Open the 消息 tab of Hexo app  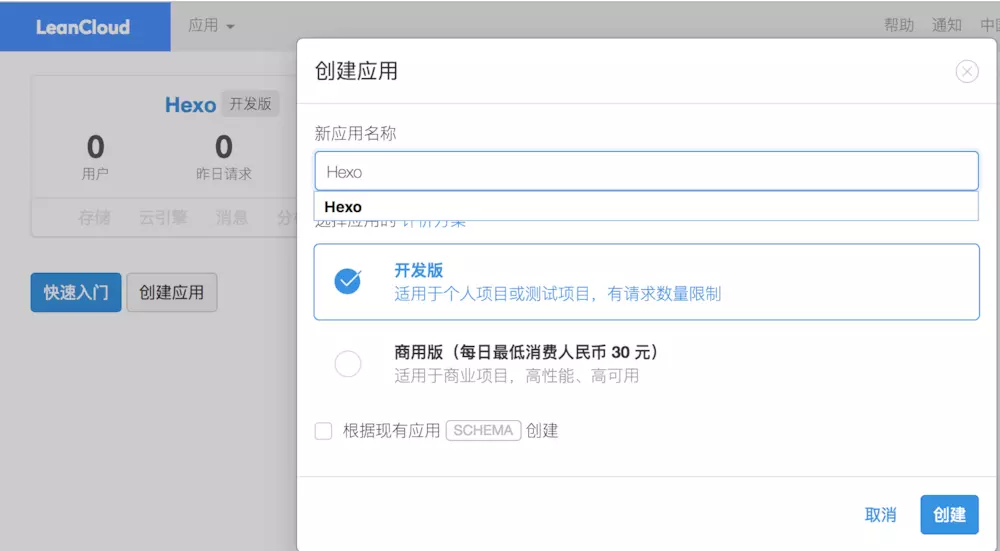232,218
